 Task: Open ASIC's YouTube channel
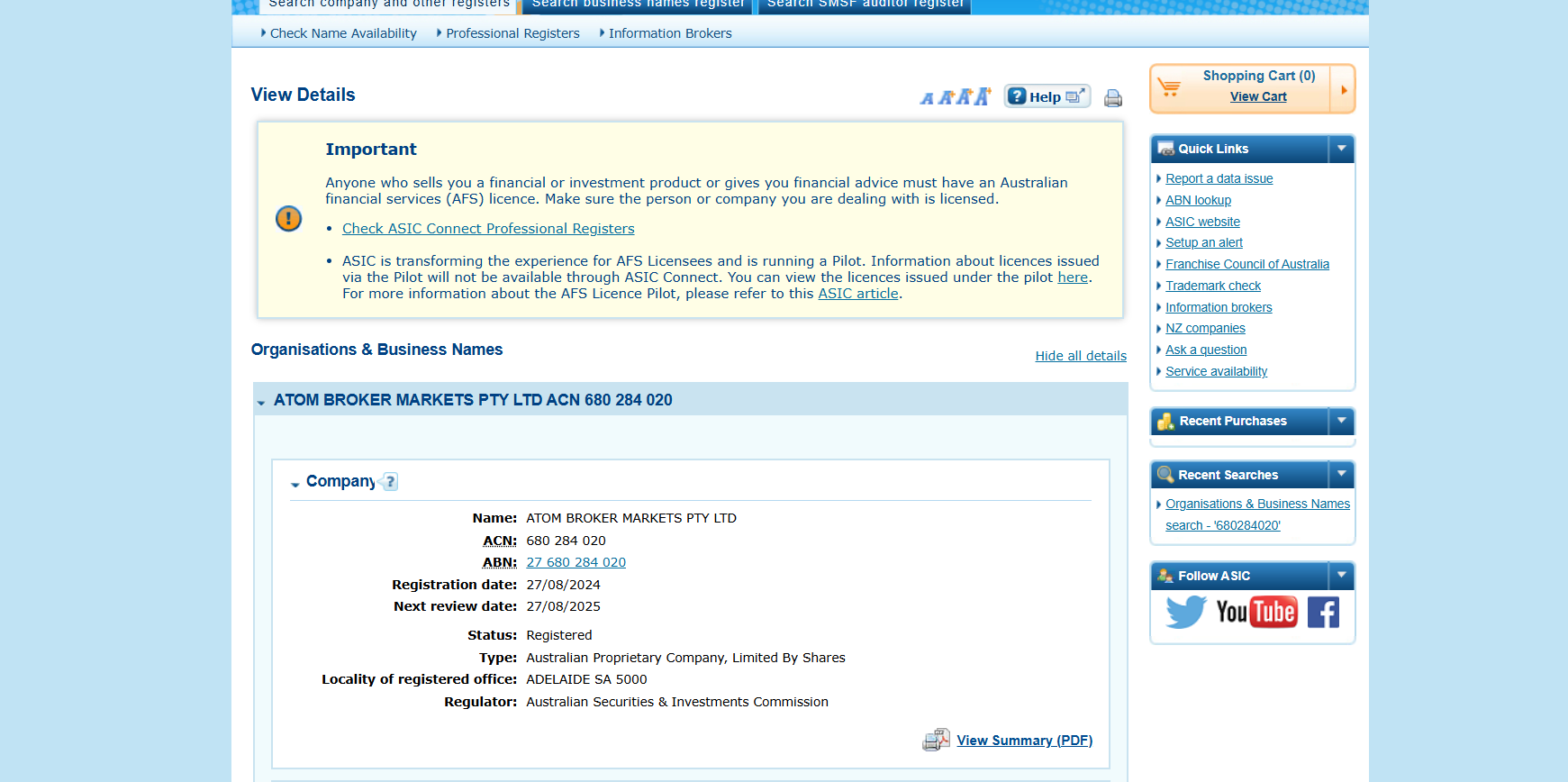click(1256, 612)
